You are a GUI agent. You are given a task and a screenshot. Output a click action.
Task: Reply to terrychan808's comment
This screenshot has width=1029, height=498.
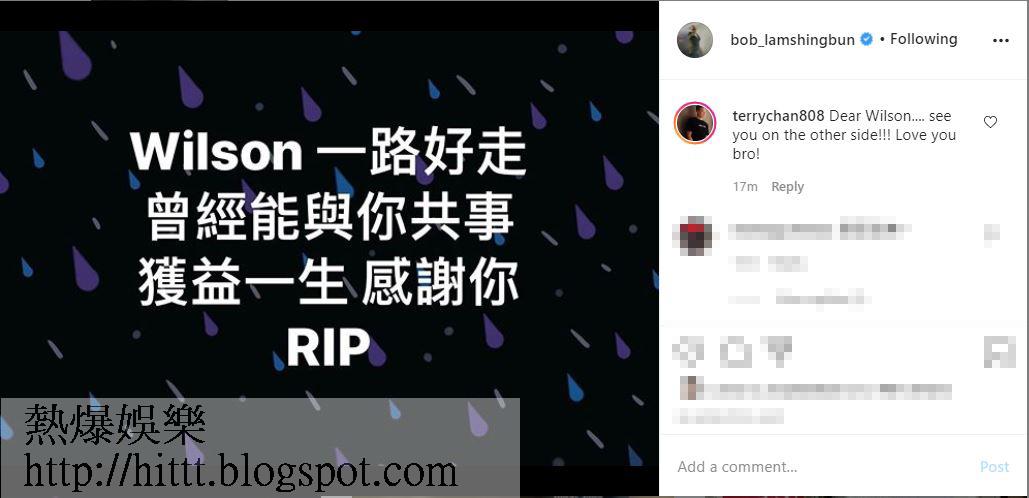click(x=788, y=187)
